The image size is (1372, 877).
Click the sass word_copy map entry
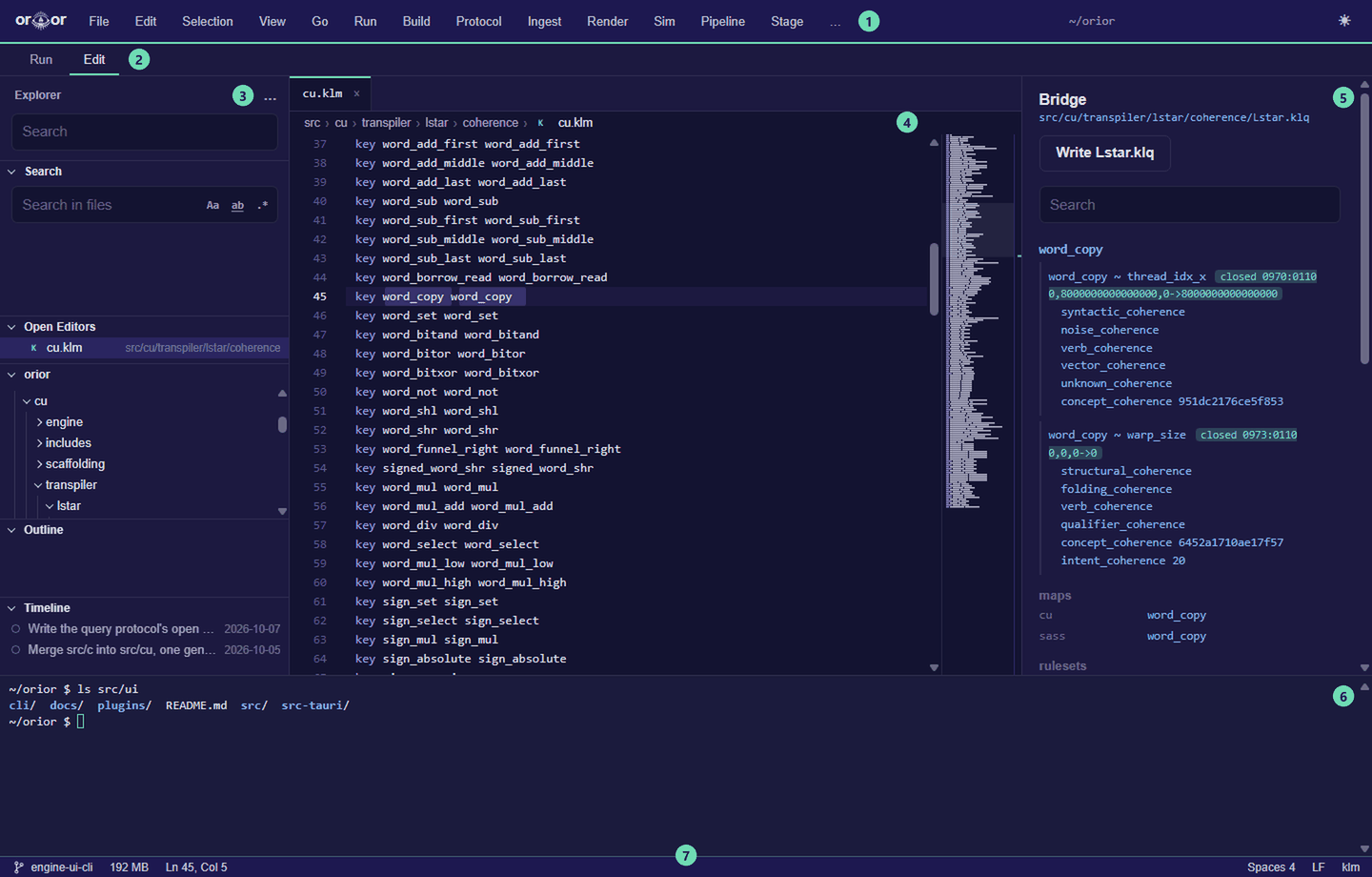[x=1177, y=636]
